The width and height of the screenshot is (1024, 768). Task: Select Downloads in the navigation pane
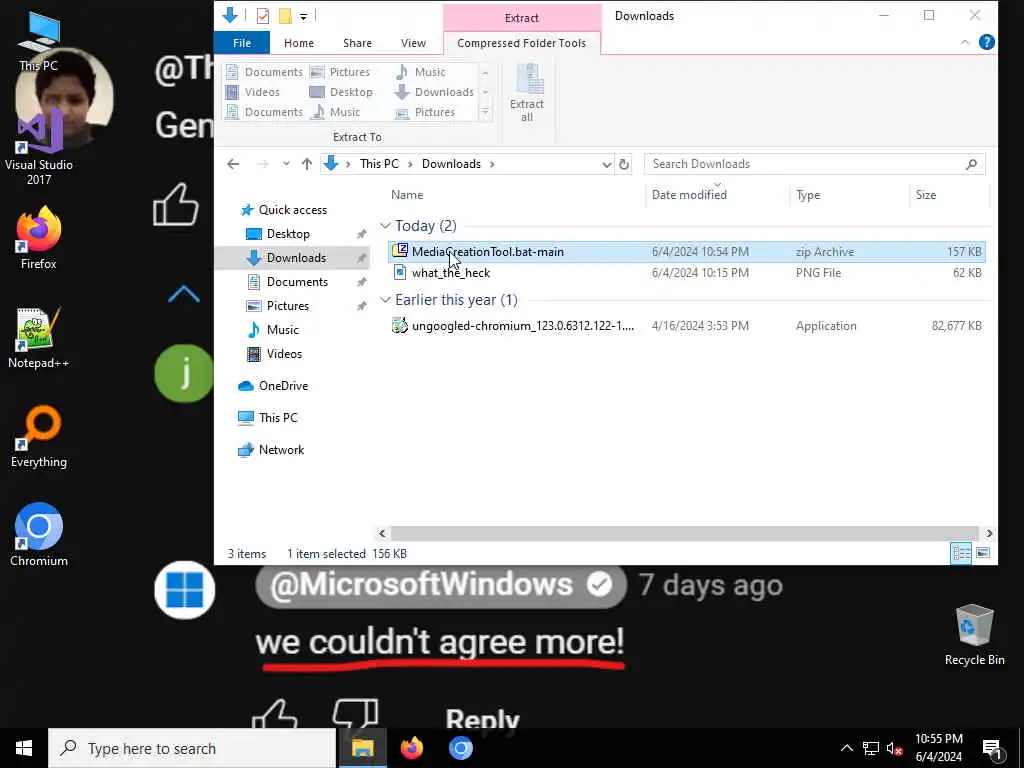click(x=292, y=258)
